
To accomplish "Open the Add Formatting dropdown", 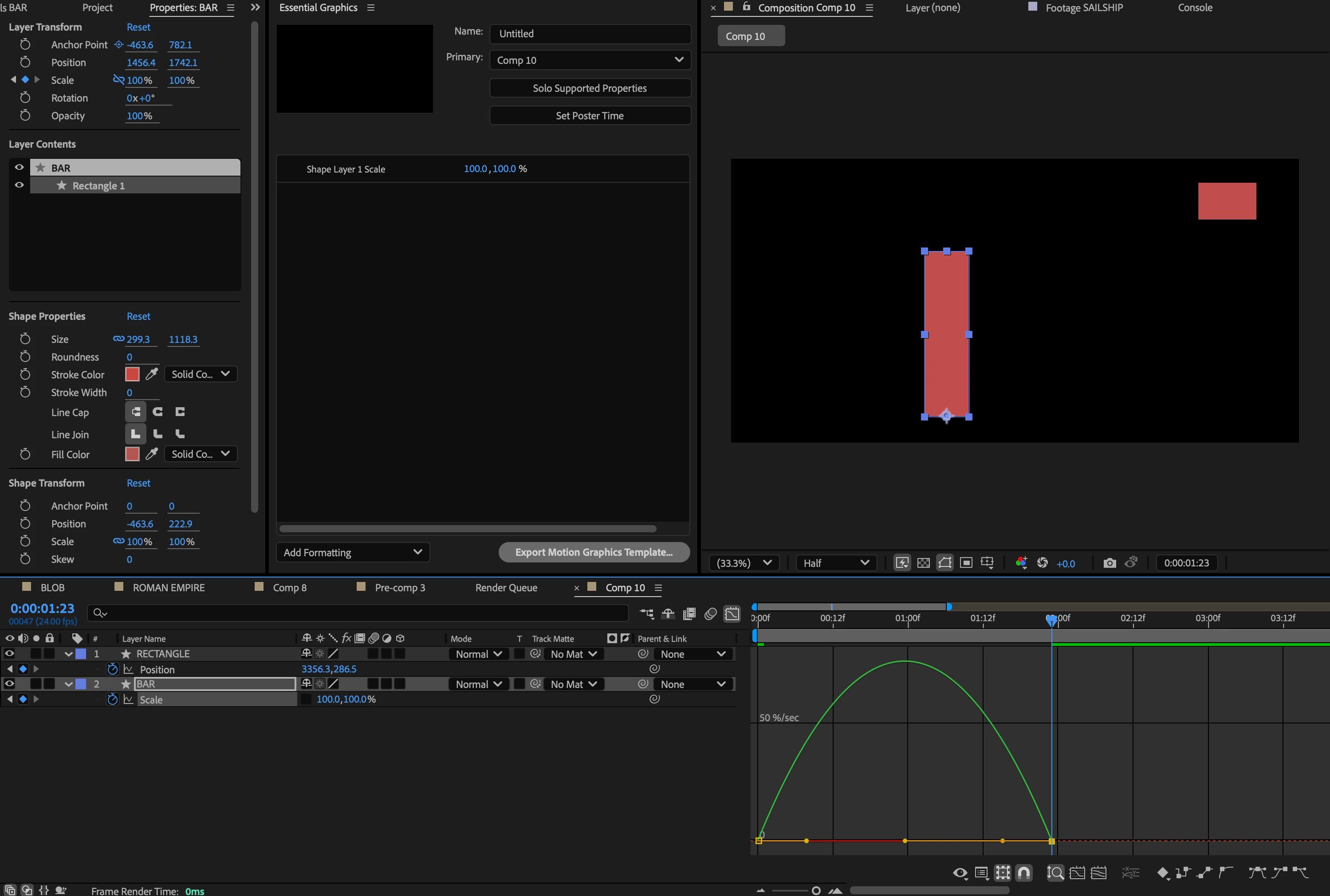I will (x=353, y=553).
